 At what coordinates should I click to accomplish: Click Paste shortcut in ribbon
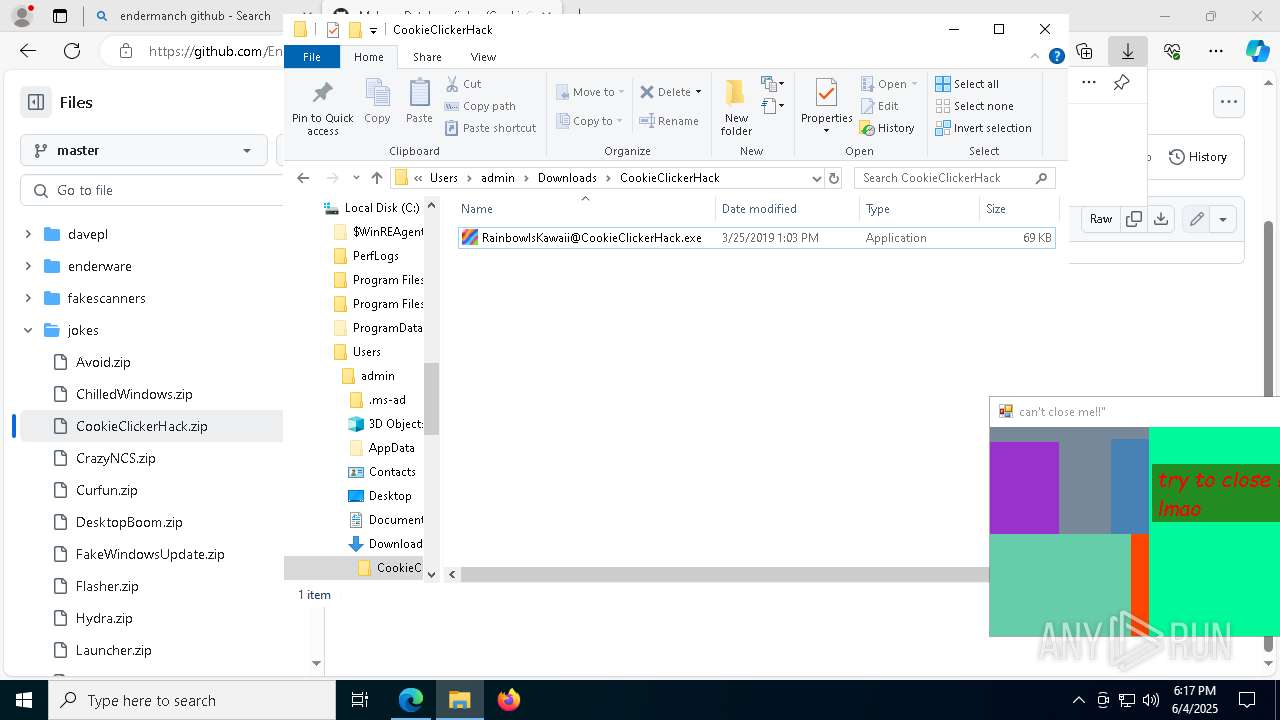pos(490,128)
